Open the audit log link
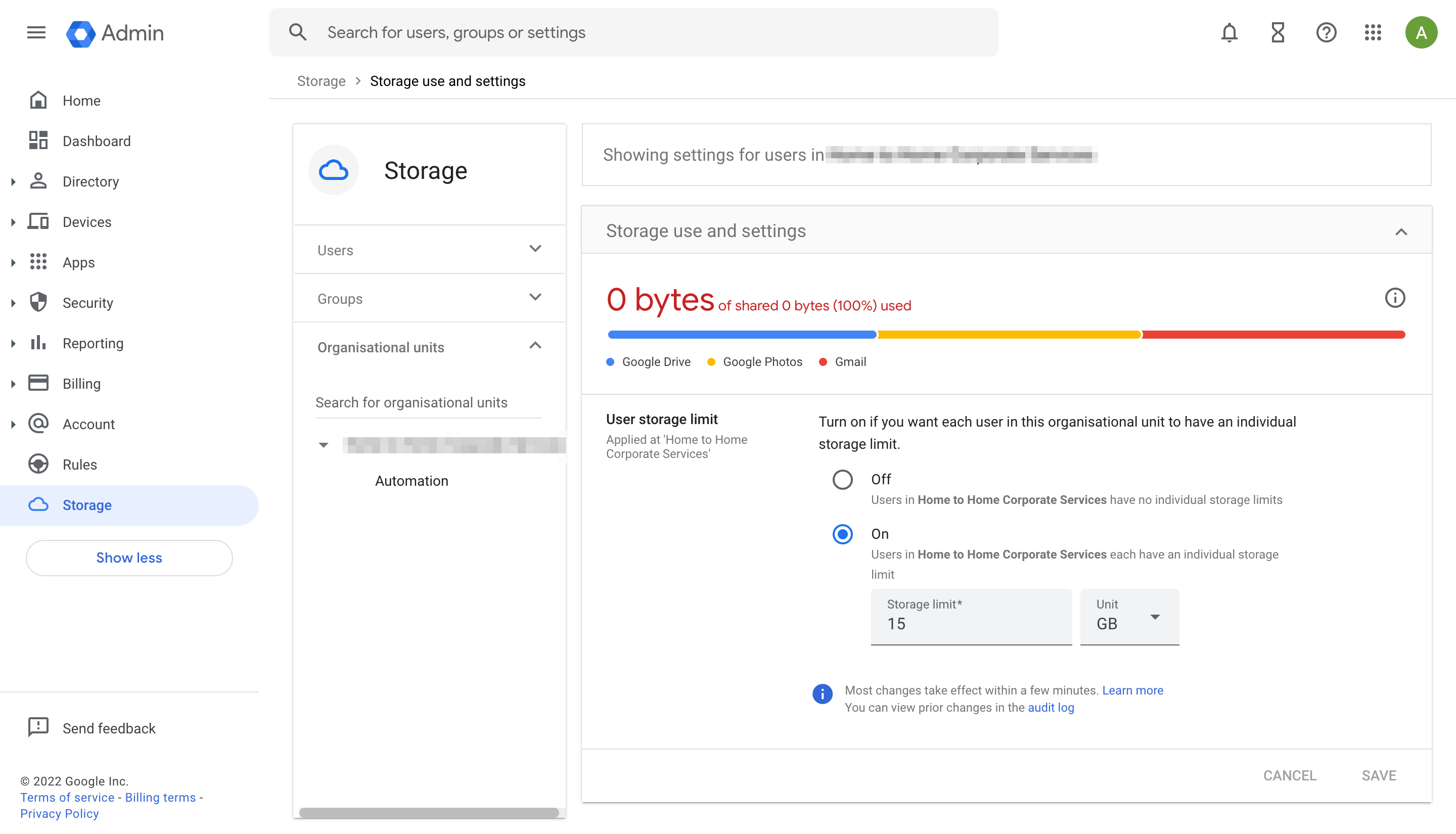This screenshot has height=834, width=1456. tap(1051, 708)
